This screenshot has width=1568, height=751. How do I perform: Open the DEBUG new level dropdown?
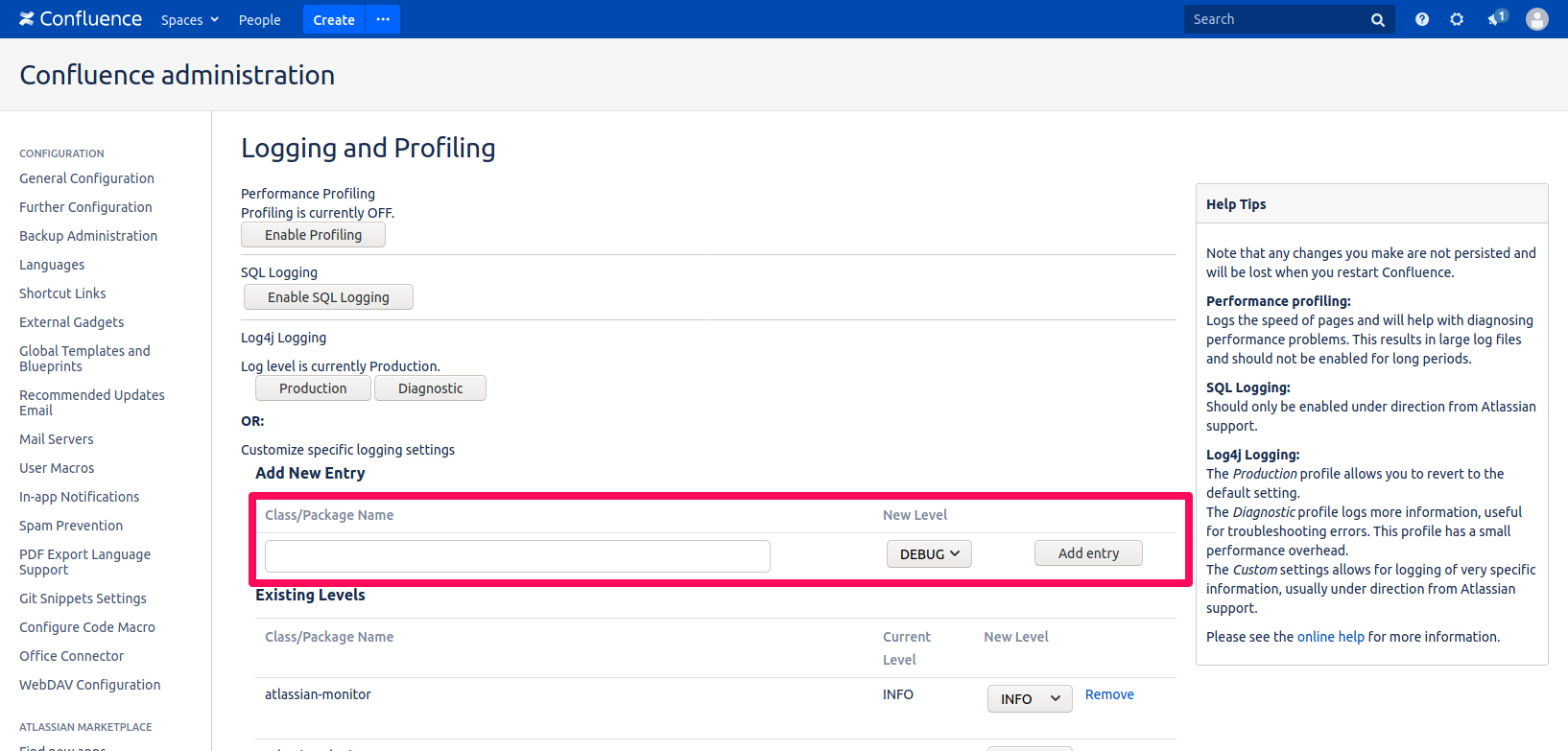pyautogui.click(x=929, y=554)
